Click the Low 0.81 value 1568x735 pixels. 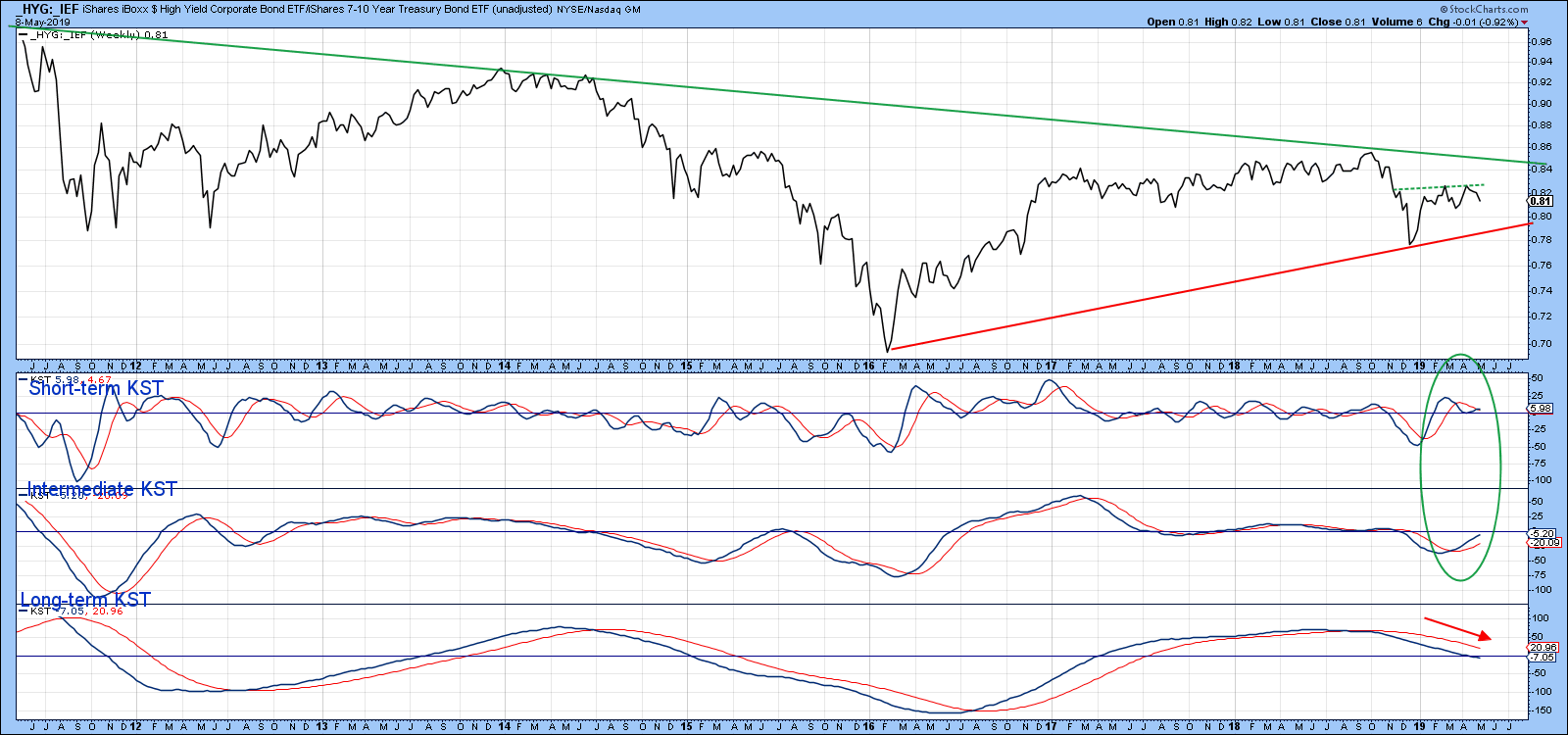(x=1281, y=22)
